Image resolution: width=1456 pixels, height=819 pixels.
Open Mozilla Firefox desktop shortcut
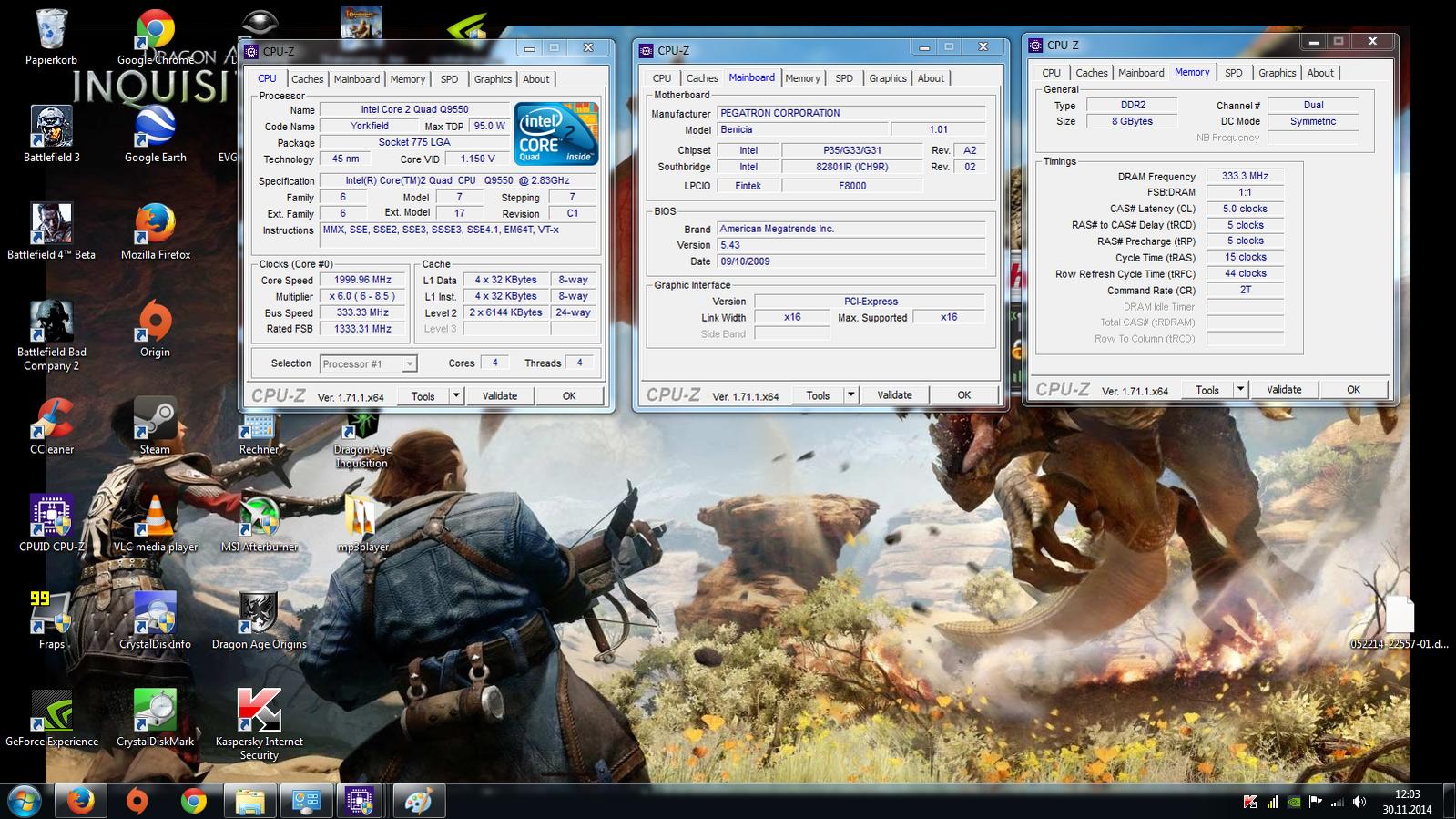pyautogui.click(x=155, y=232)
